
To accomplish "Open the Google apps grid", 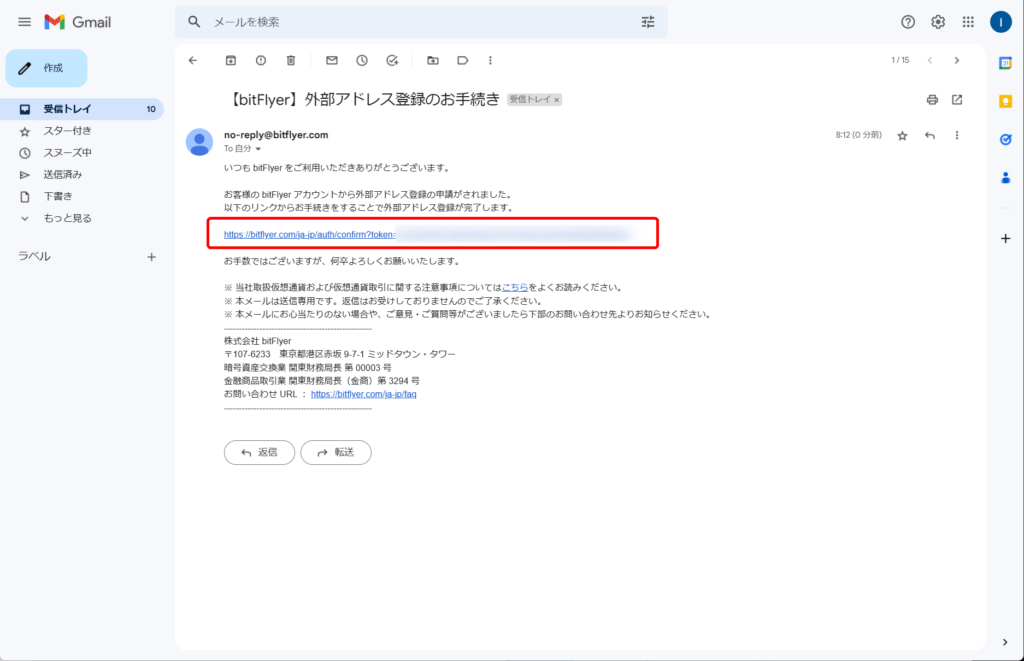I will pos(968,22).
